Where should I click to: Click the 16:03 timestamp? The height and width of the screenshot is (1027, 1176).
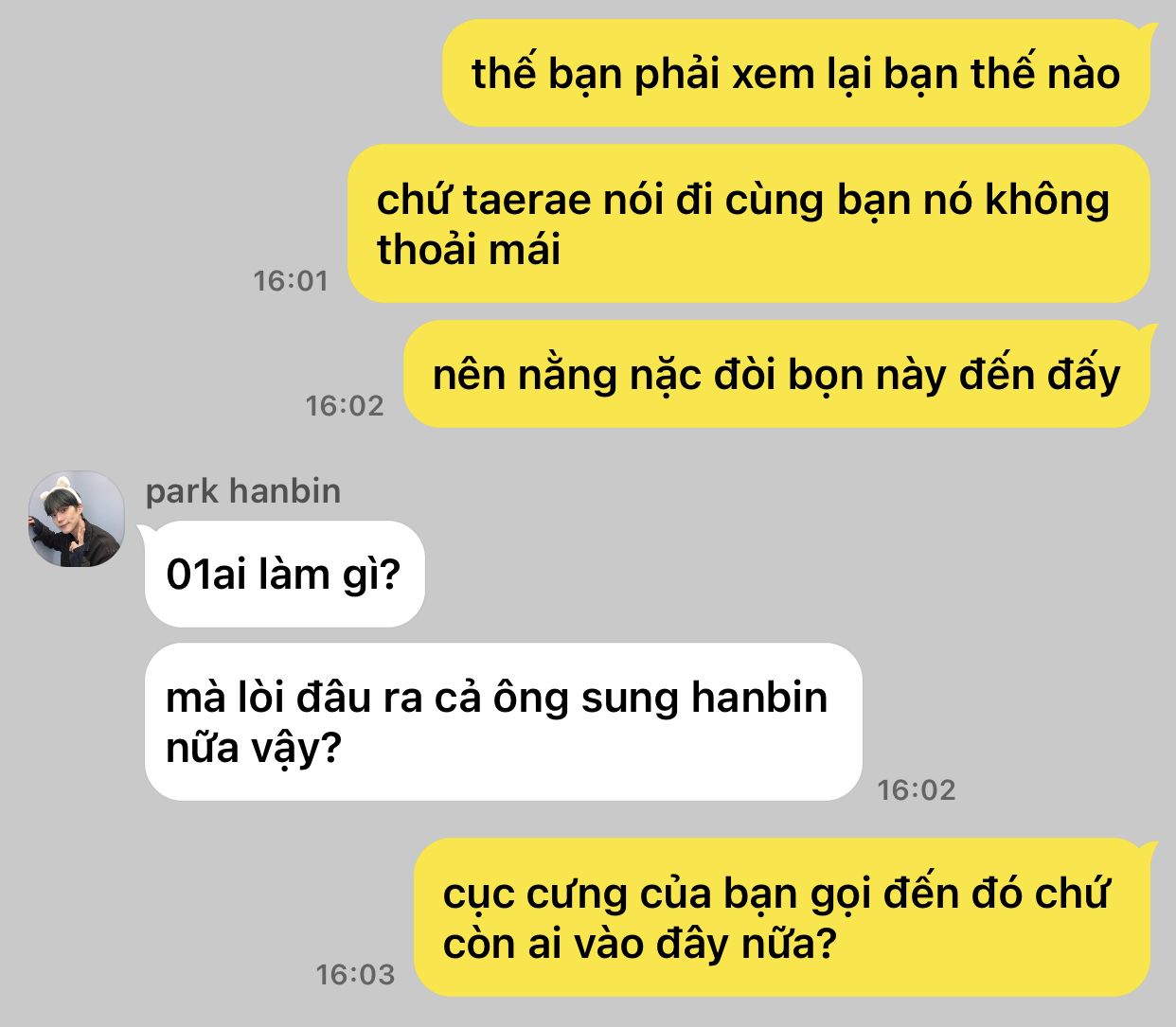coord(355,974)
